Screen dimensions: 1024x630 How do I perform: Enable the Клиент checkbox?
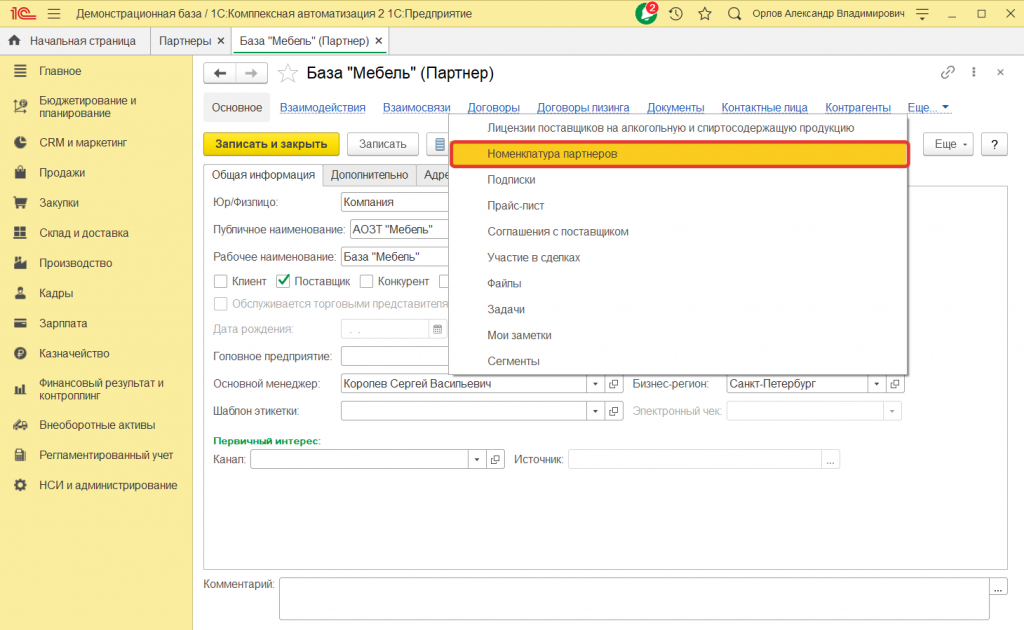[x=221, y=282]
